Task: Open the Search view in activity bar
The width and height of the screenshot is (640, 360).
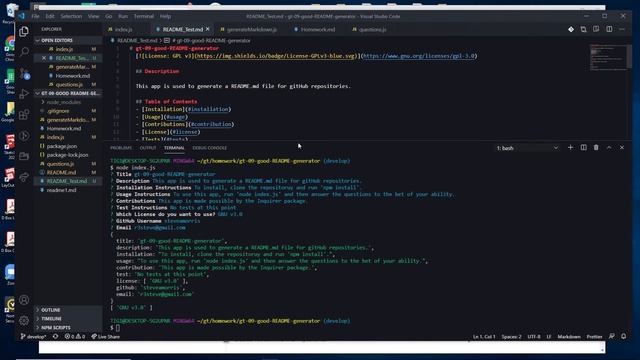Action: (24, 52)
